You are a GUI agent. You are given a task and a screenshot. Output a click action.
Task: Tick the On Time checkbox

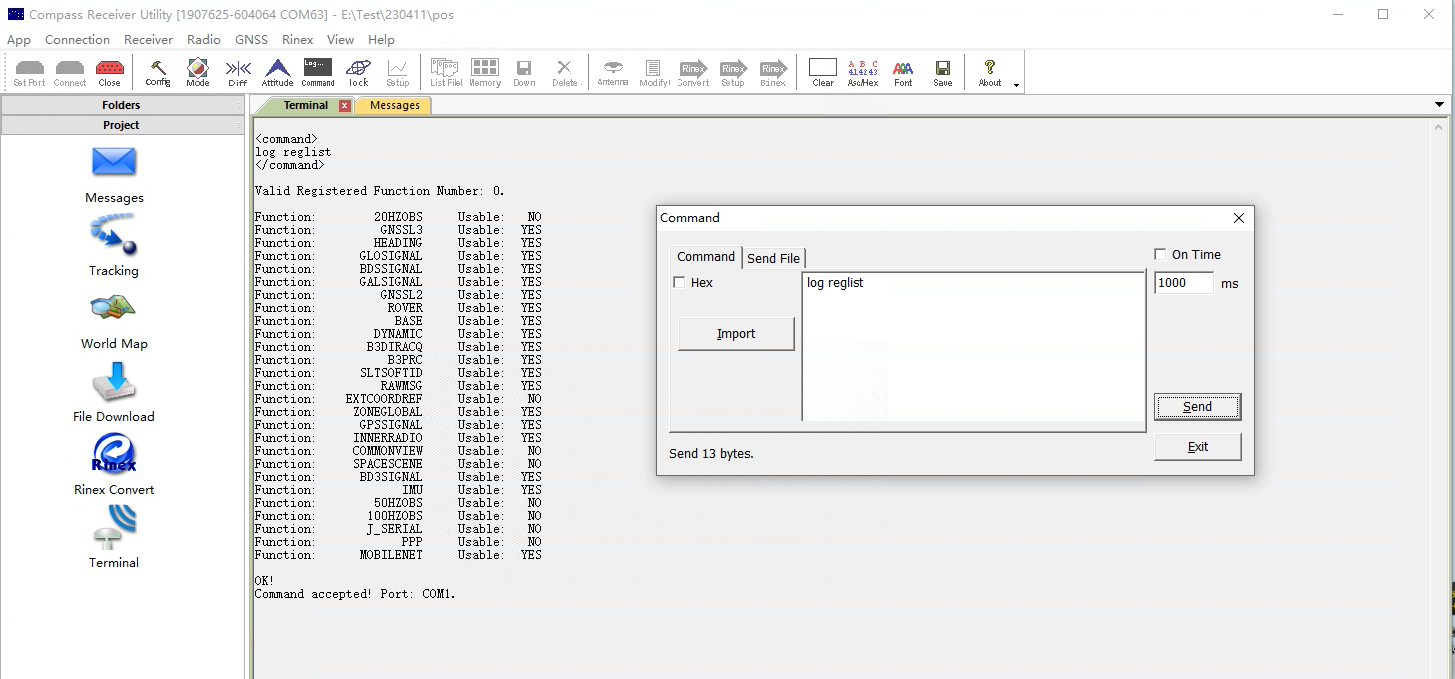point(1160,255)
